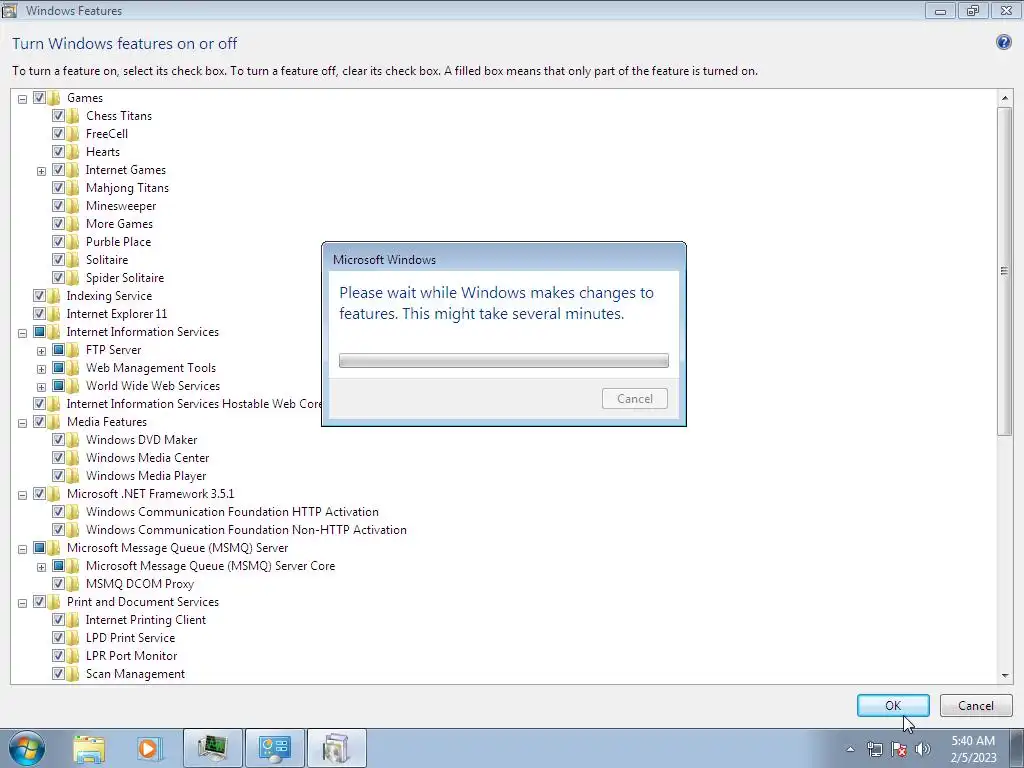Image resolution: width=1024 pixels, height=768 pixels.
Task: Collapse the Games tree node
Action: pyautogui.click(x=22, y=99)
